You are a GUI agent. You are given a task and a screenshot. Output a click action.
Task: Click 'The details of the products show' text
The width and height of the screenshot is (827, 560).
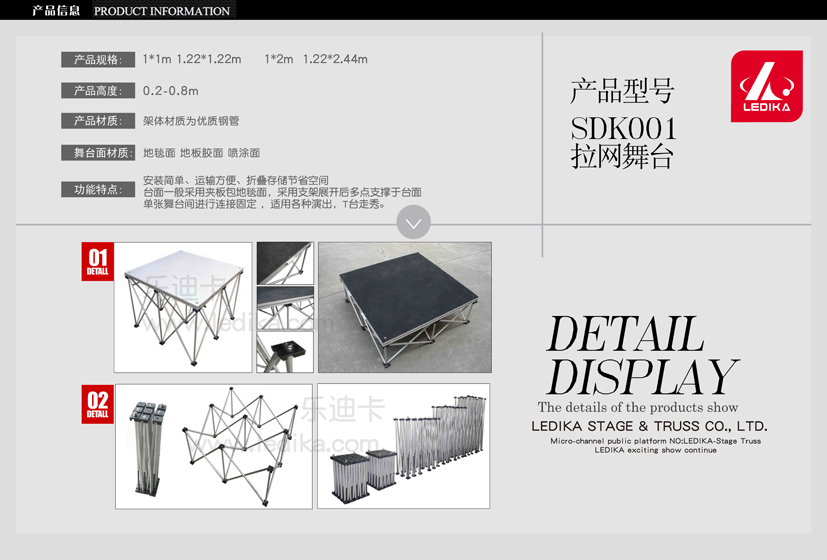click(x=638, y=407)
